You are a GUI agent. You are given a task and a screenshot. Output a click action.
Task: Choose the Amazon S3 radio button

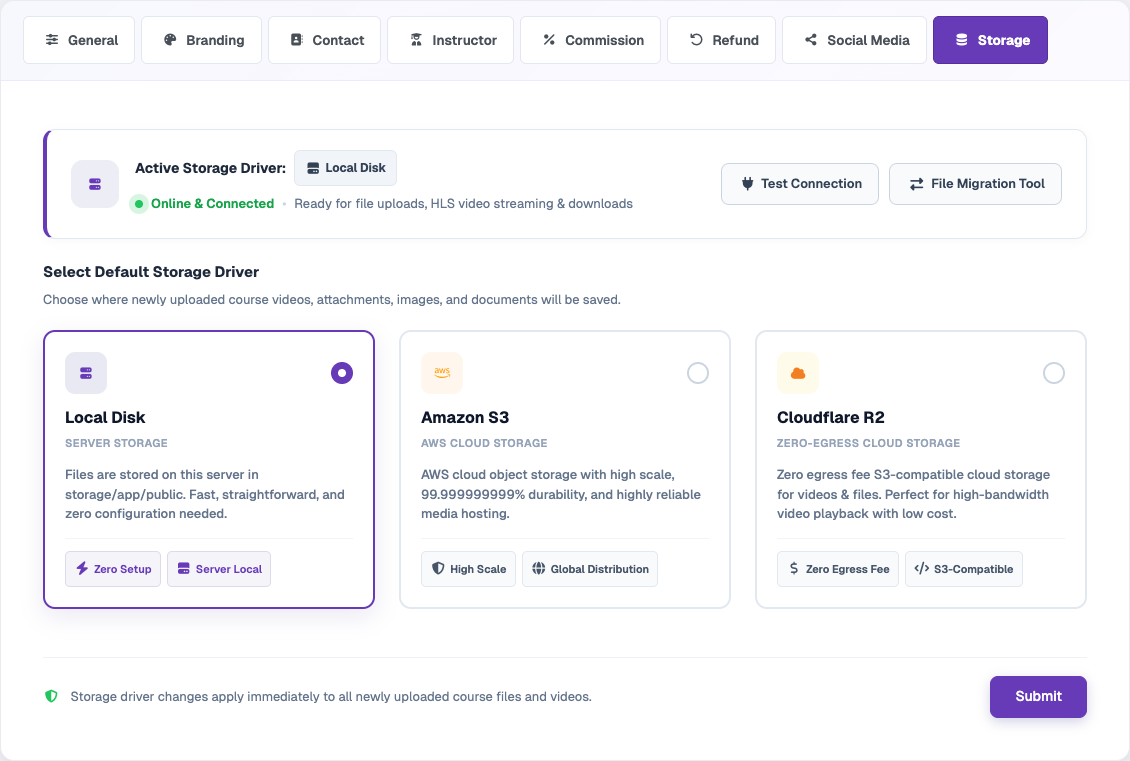698,373
